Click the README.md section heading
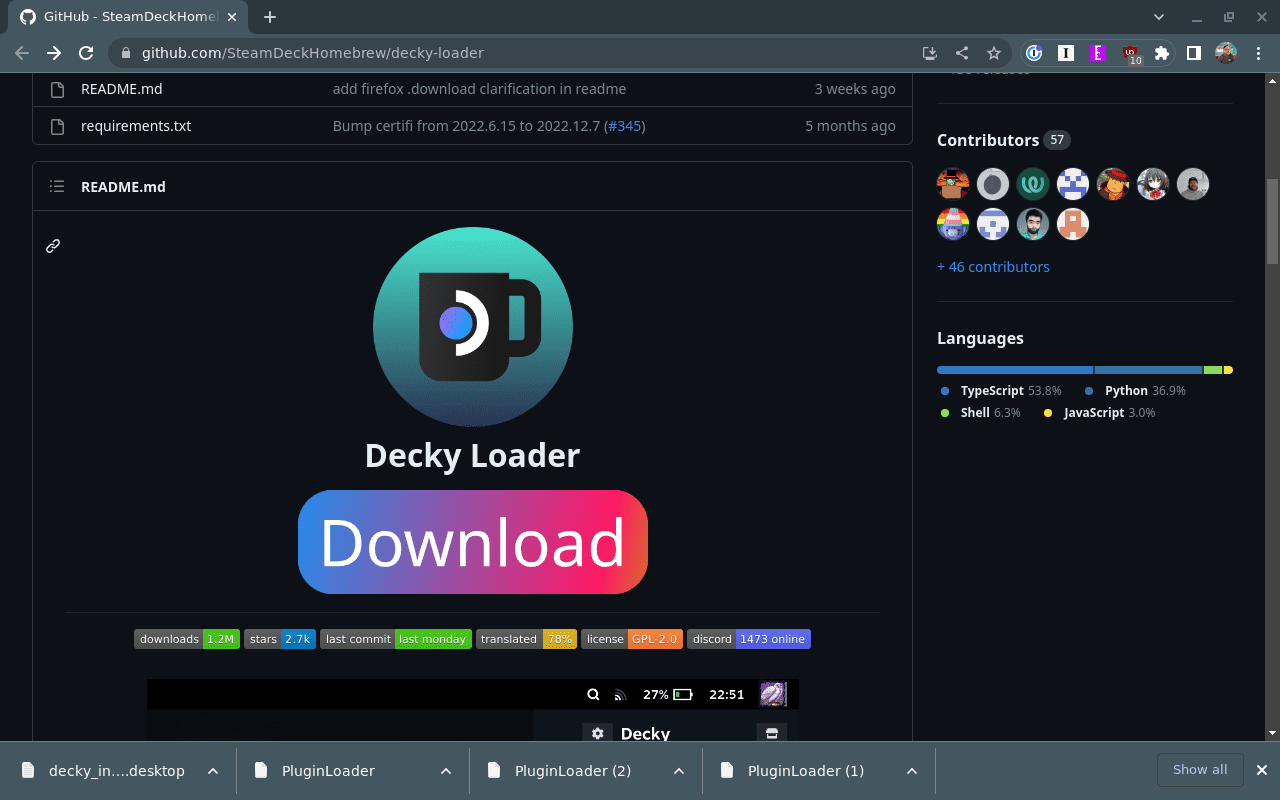Image resolution: width=1280 pixels, height=800 pixels. coord(123,187)
